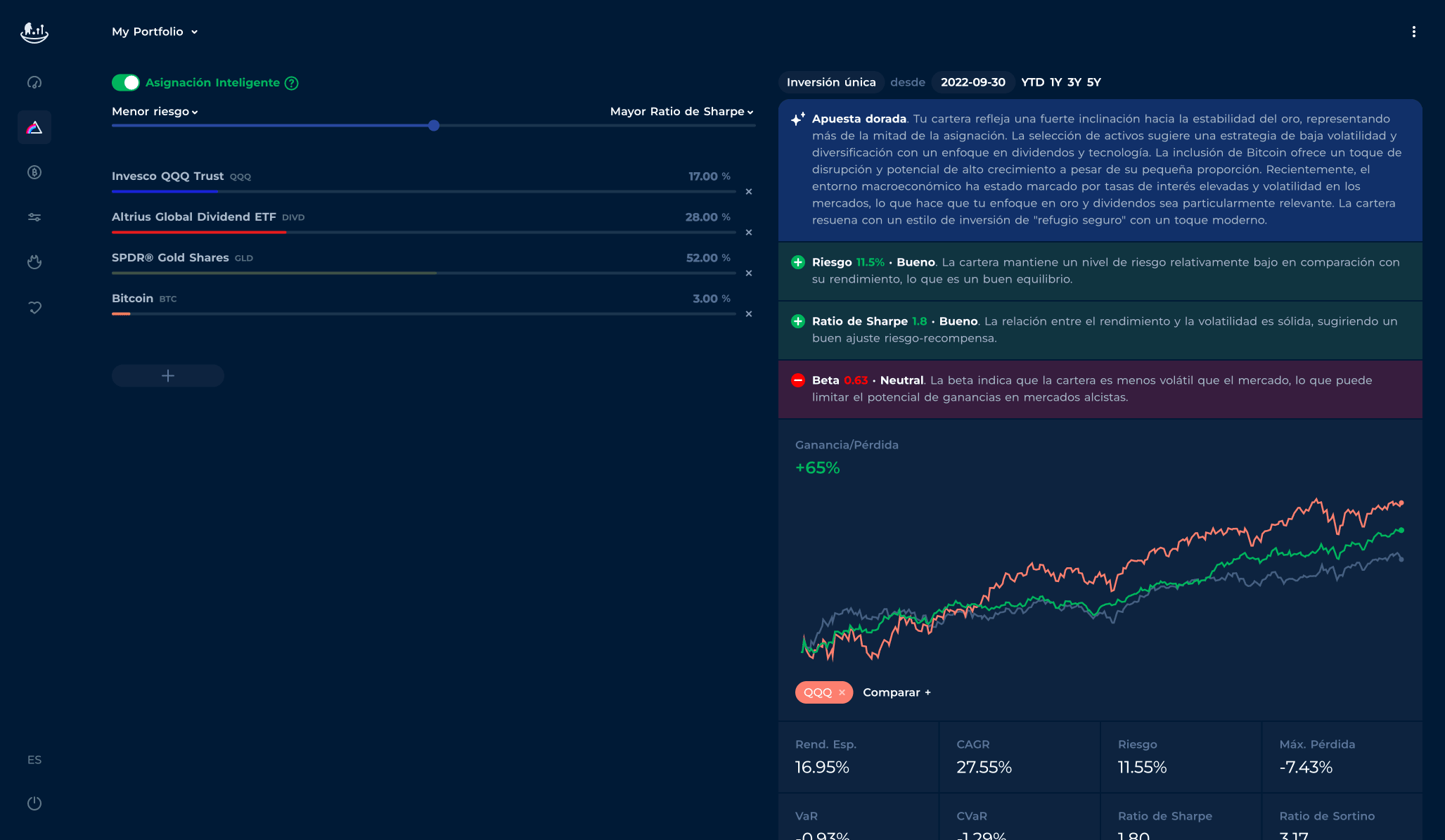Screen dimensions: 1445x840
Task: Open the dashboard gauge icon in sidebar
Action: (x=34, y=82)
